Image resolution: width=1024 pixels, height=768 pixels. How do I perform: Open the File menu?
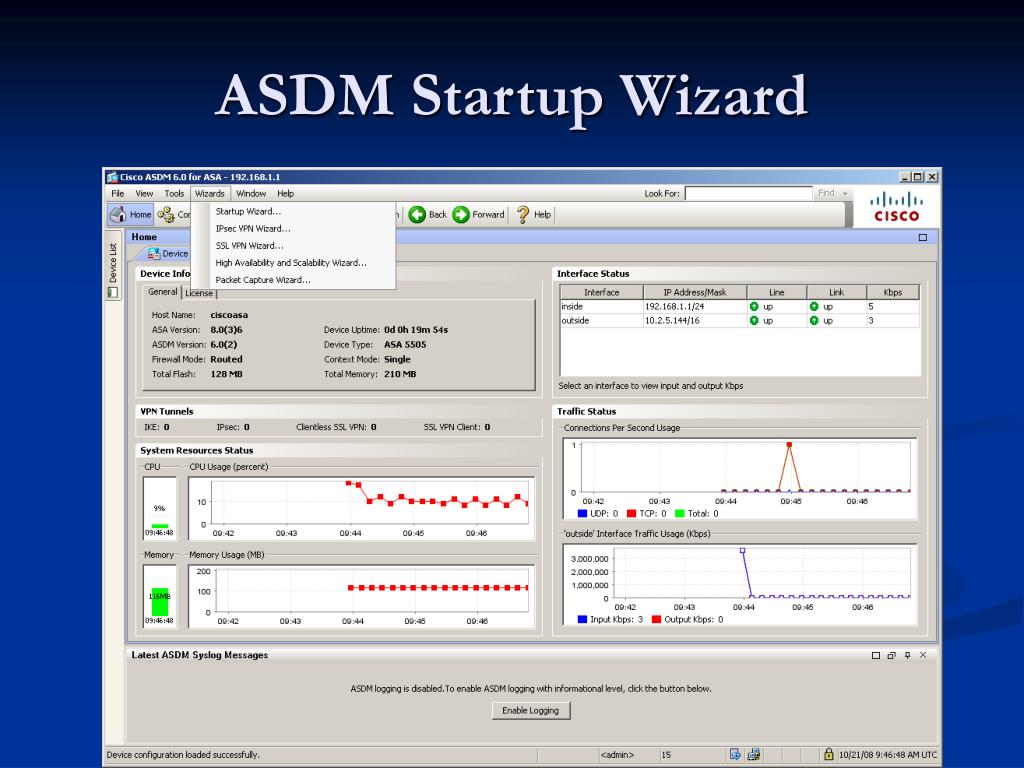[x=118, y=193]
